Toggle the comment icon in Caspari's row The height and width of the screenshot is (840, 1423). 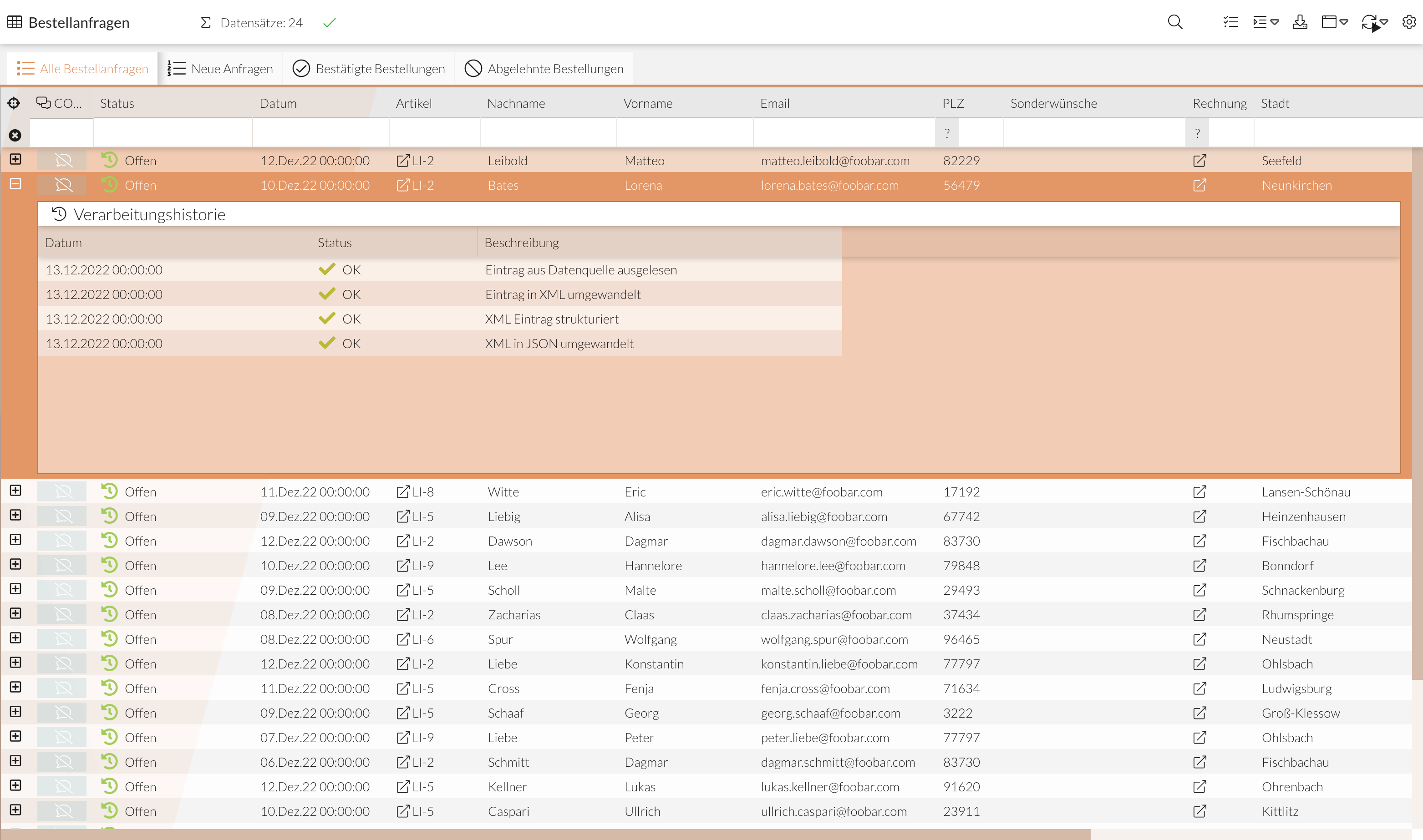[x=63, y=811]
